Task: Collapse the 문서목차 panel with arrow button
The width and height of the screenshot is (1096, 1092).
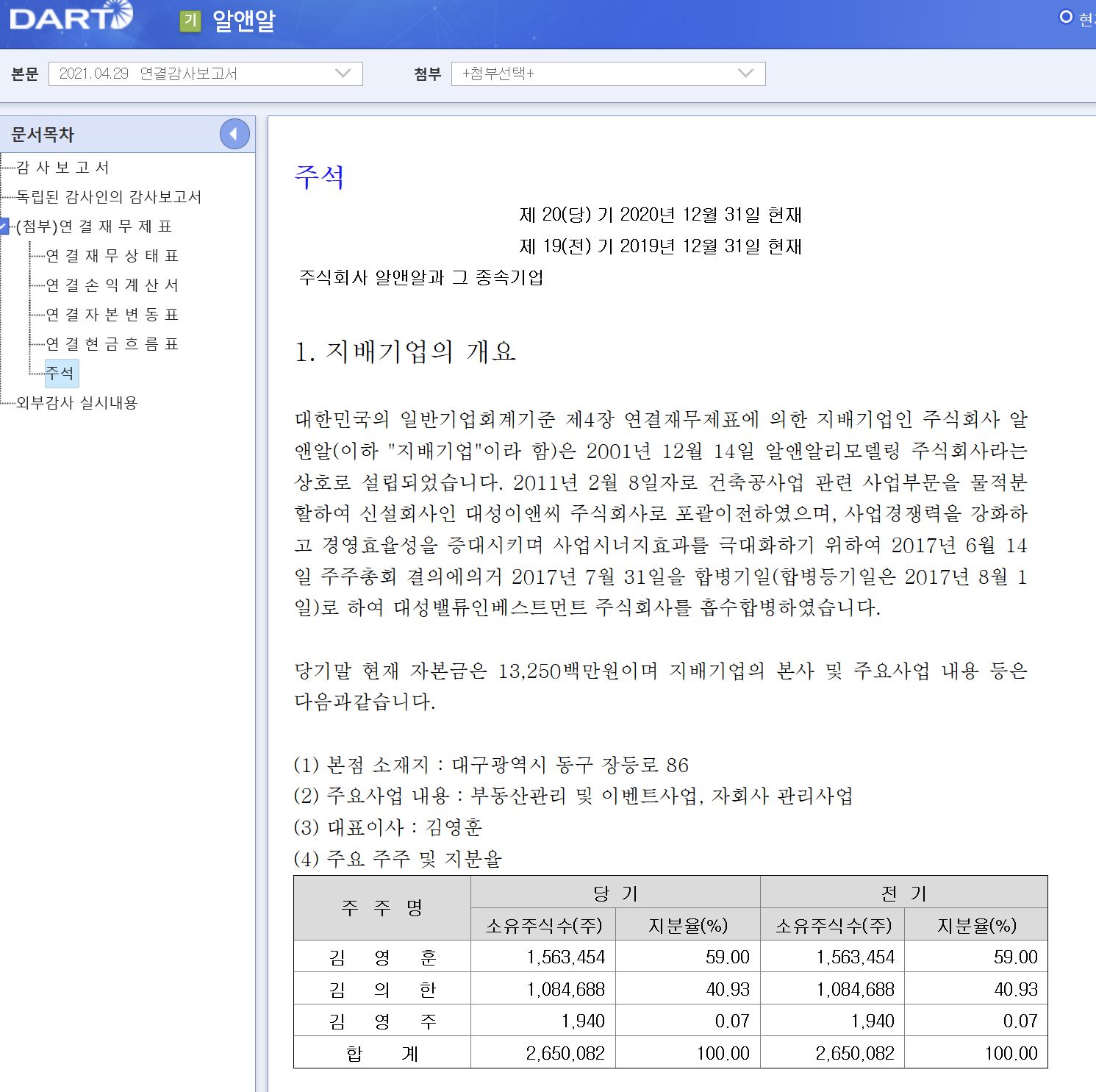Action: coord(234,134)
